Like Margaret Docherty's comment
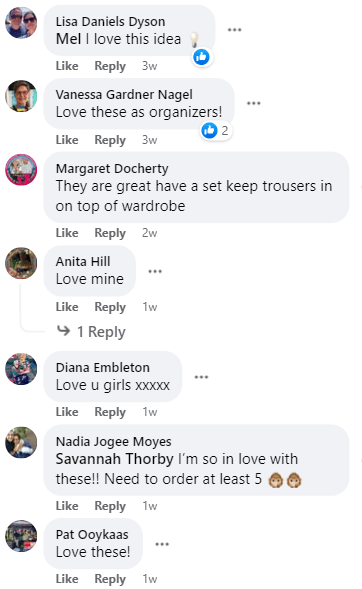362x589 pixels. coord(67,233)
